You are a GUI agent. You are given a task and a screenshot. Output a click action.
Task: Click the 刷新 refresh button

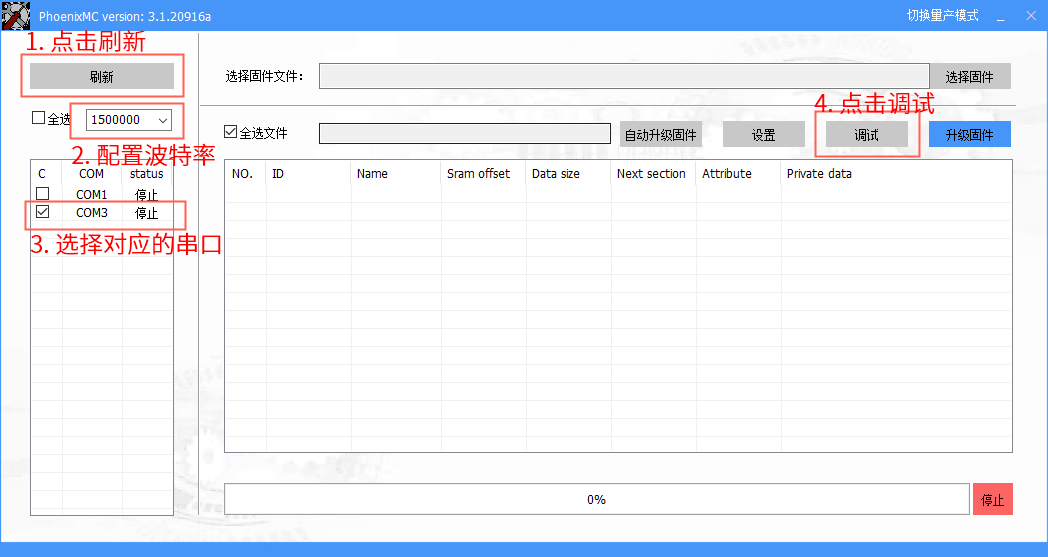[102, 77]
